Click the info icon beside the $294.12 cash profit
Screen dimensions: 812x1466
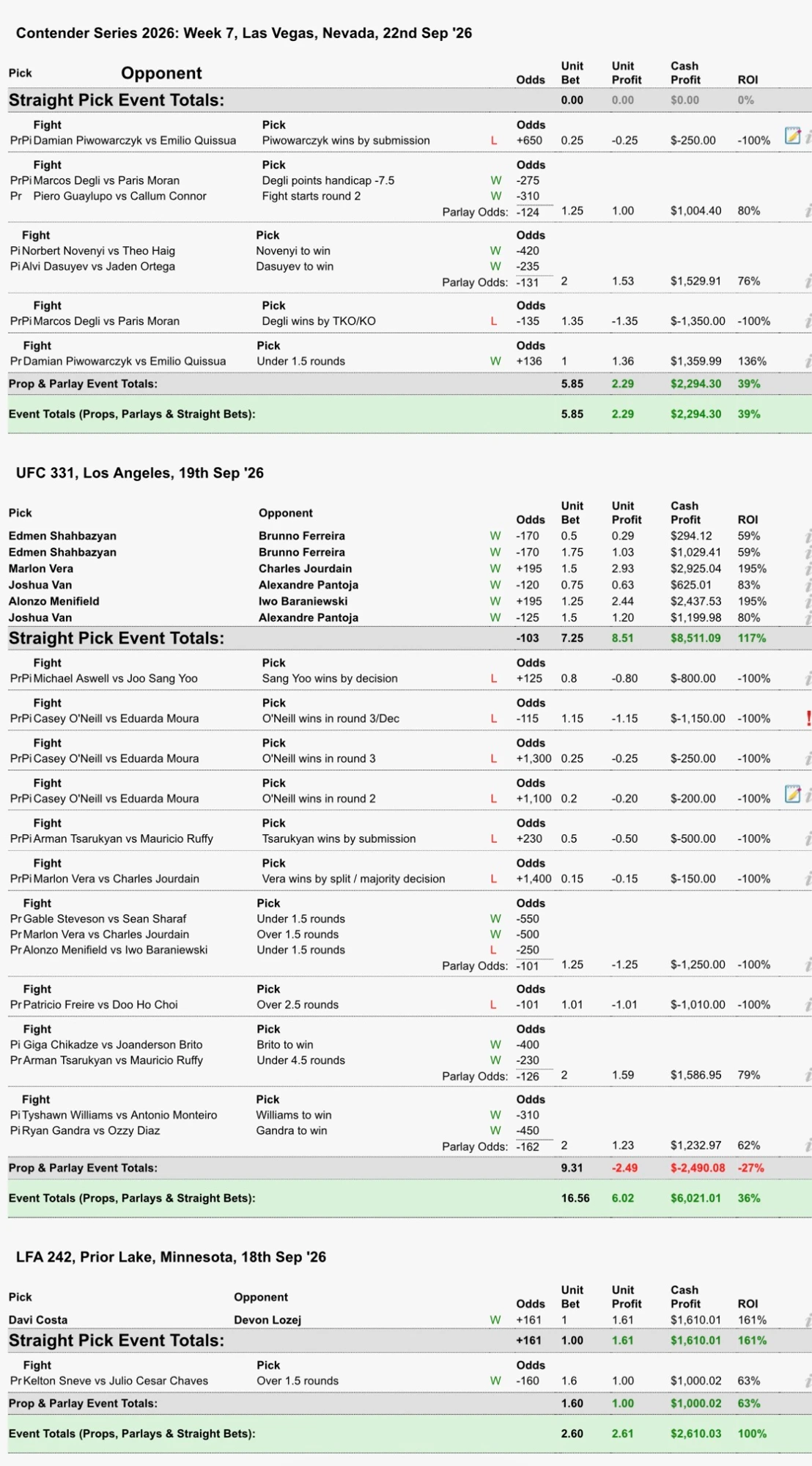(808, 537)
